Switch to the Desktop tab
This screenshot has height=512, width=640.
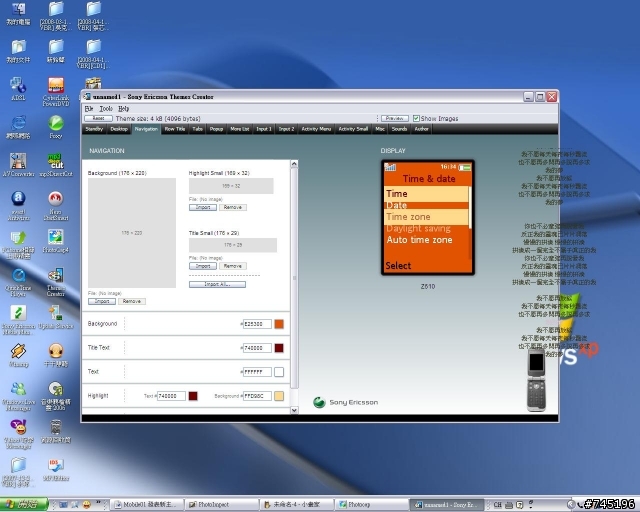[119, 129]
